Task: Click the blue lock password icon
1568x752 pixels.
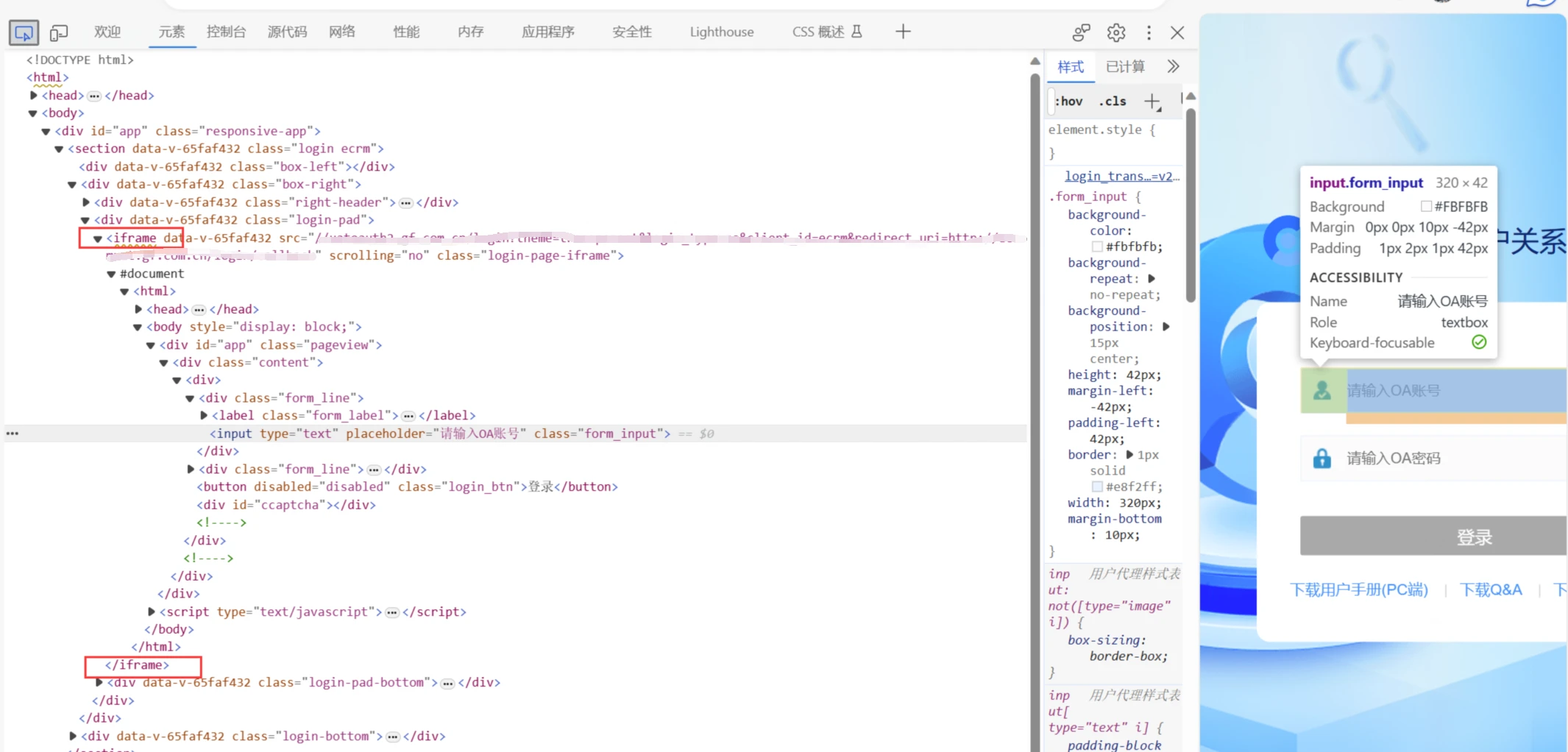Action: tap(1322, 458)
